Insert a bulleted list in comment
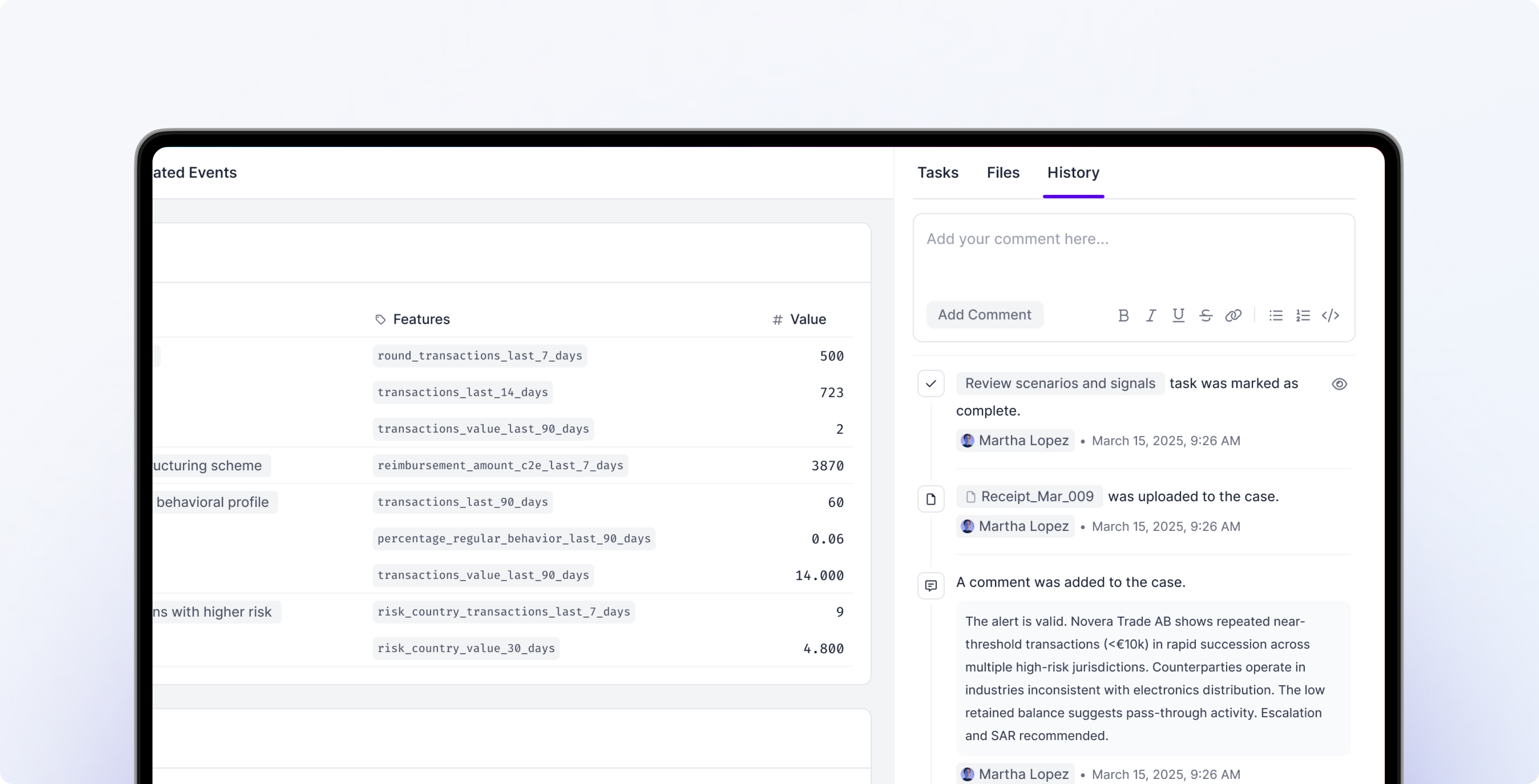Screen dimensions: 1539x784 (x=1275, y=315)
